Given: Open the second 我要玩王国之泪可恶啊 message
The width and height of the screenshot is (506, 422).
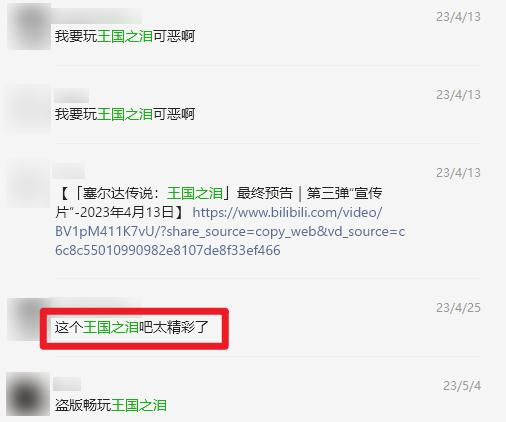Looking at the screenshot, I should (x=125, y=114).
